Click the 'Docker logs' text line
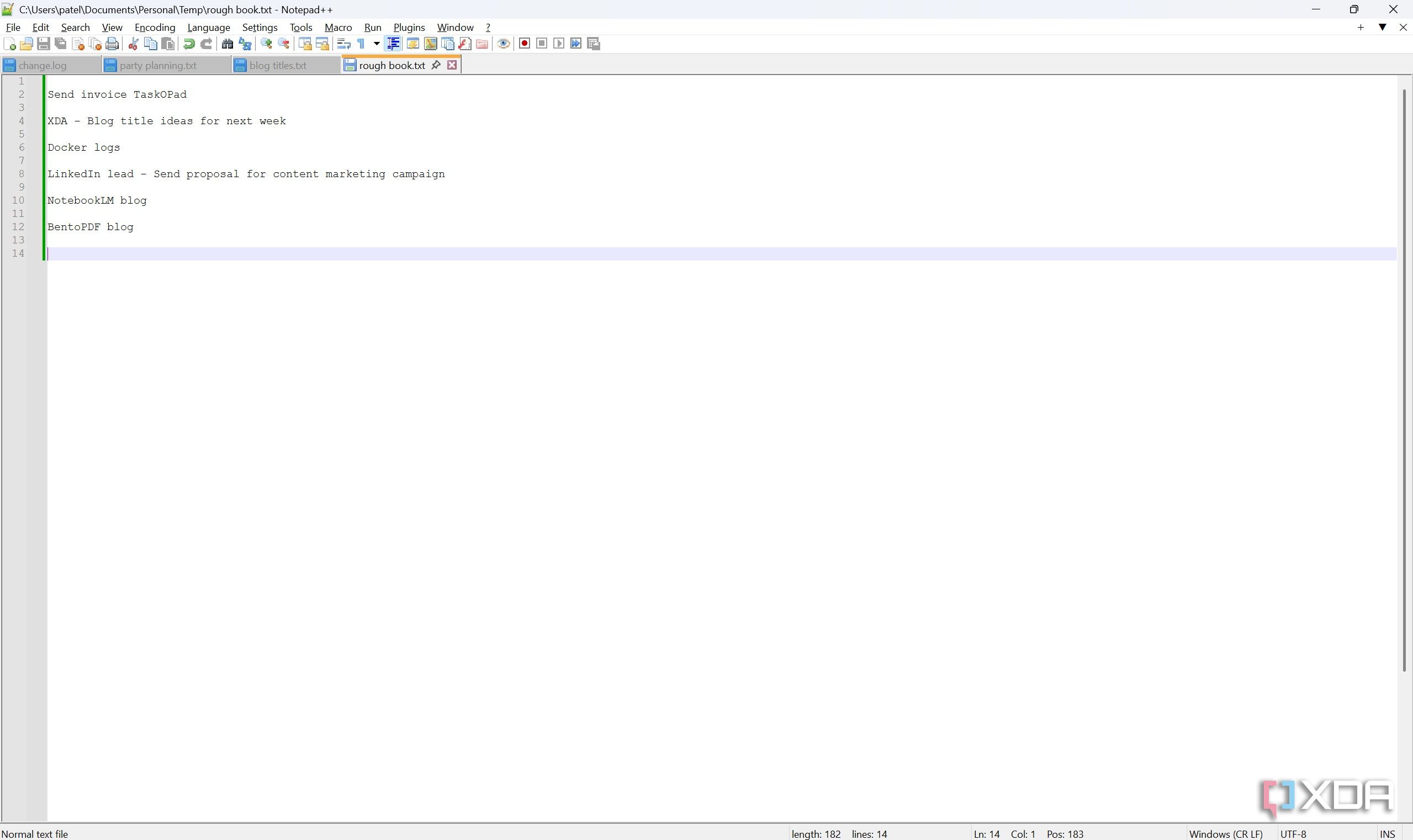The height and width of the screenshot is (840, 1413). coord(84,147)
